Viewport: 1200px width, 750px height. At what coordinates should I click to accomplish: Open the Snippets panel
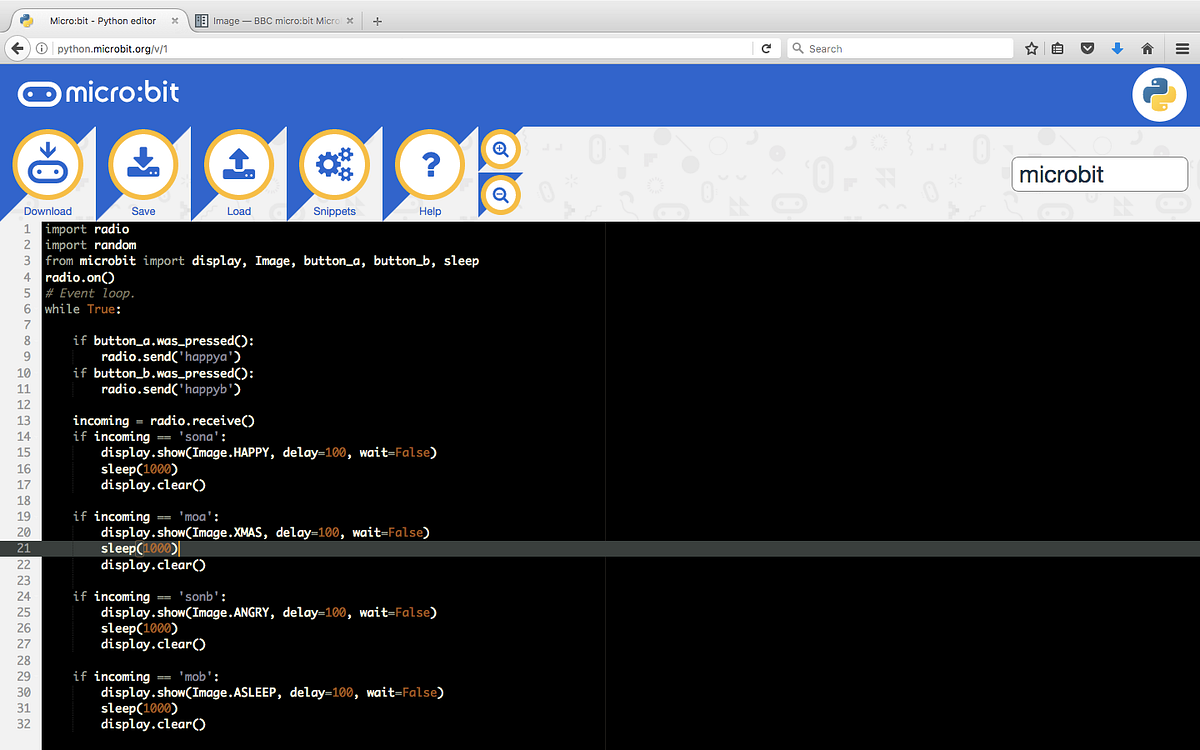click(x=334, y=163)
